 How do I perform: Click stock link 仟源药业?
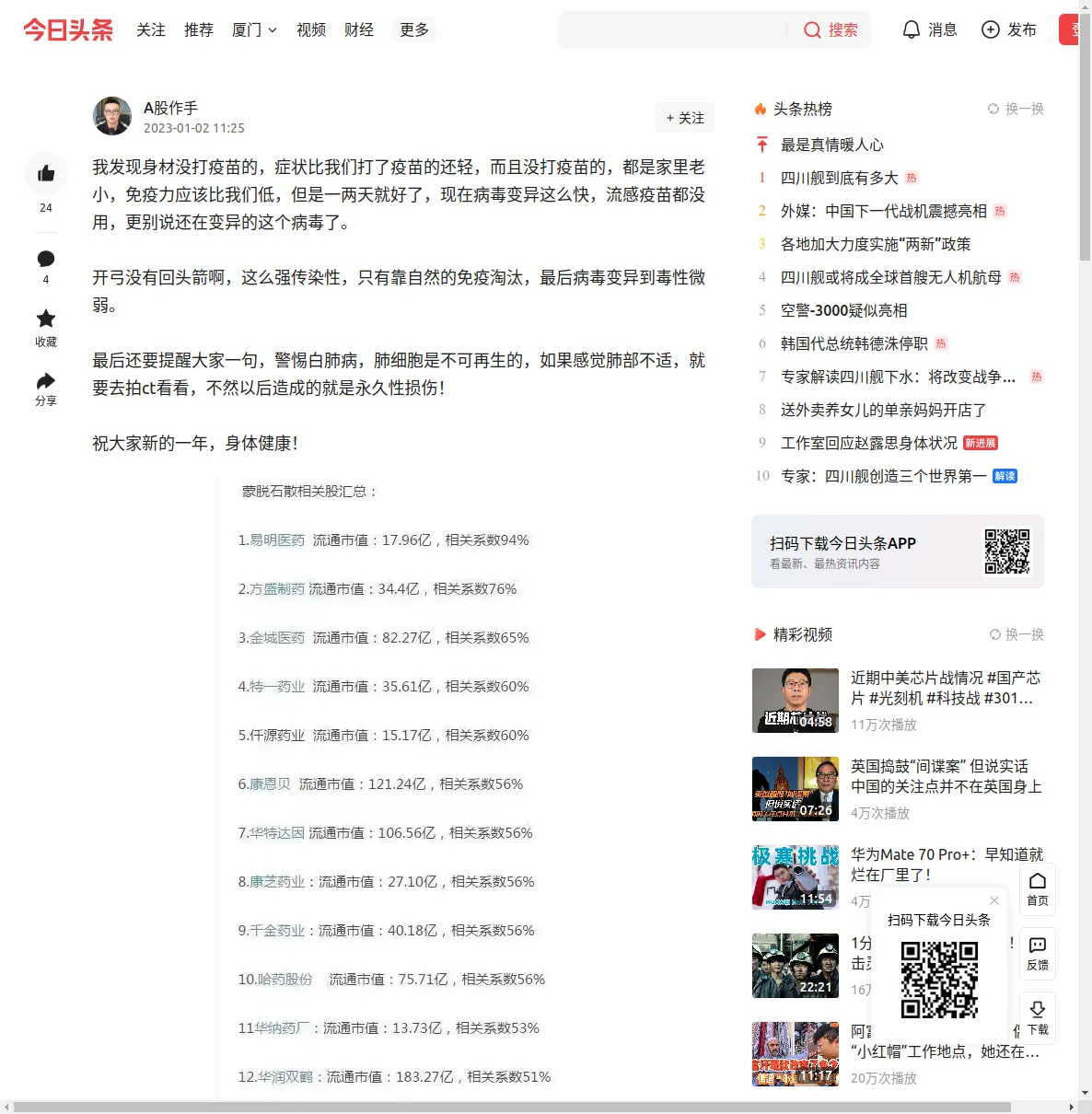tap(277, 735)
